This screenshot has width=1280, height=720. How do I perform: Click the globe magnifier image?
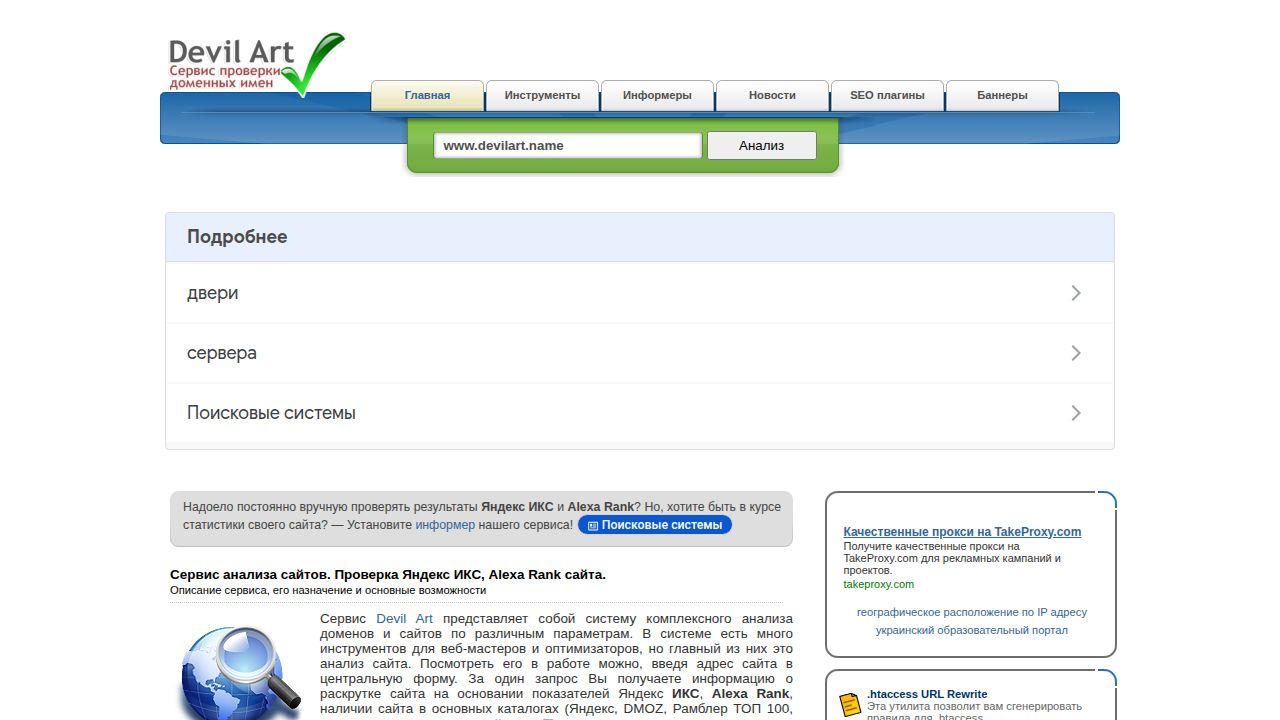[242, 672]
